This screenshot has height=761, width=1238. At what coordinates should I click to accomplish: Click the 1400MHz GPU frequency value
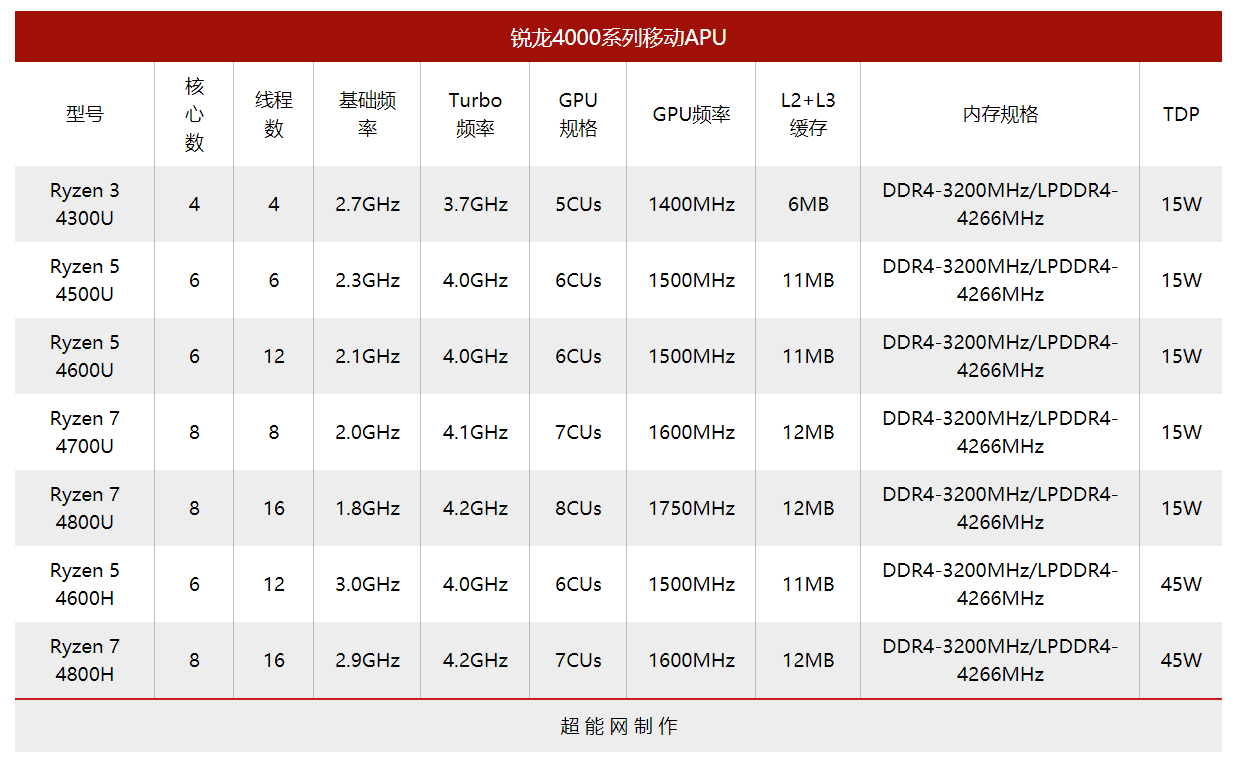point(691,204)
